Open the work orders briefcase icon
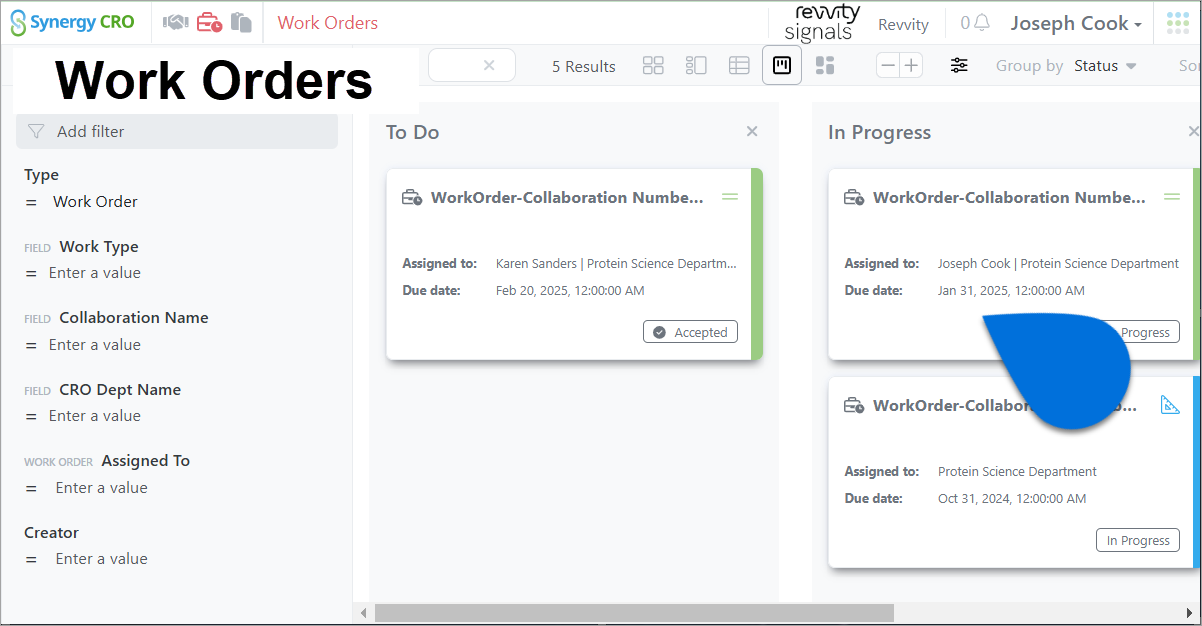 209,22
